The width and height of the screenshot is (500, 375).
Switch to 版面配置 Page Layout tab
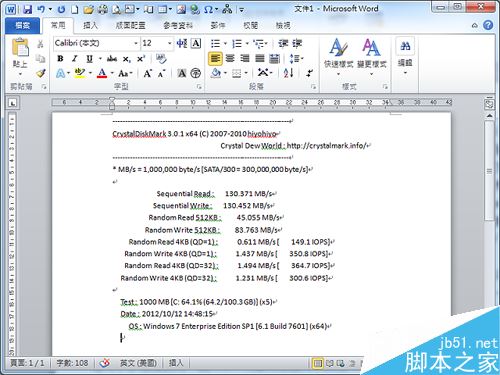tap(130, 25)
